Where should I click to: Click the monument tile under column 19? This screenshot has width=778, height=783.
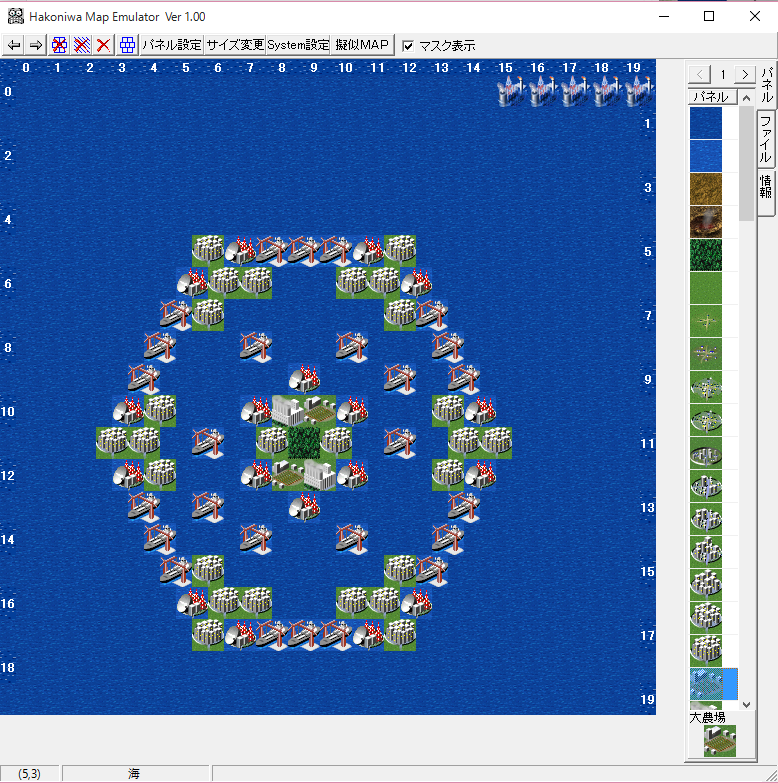(x=640, y=91)
